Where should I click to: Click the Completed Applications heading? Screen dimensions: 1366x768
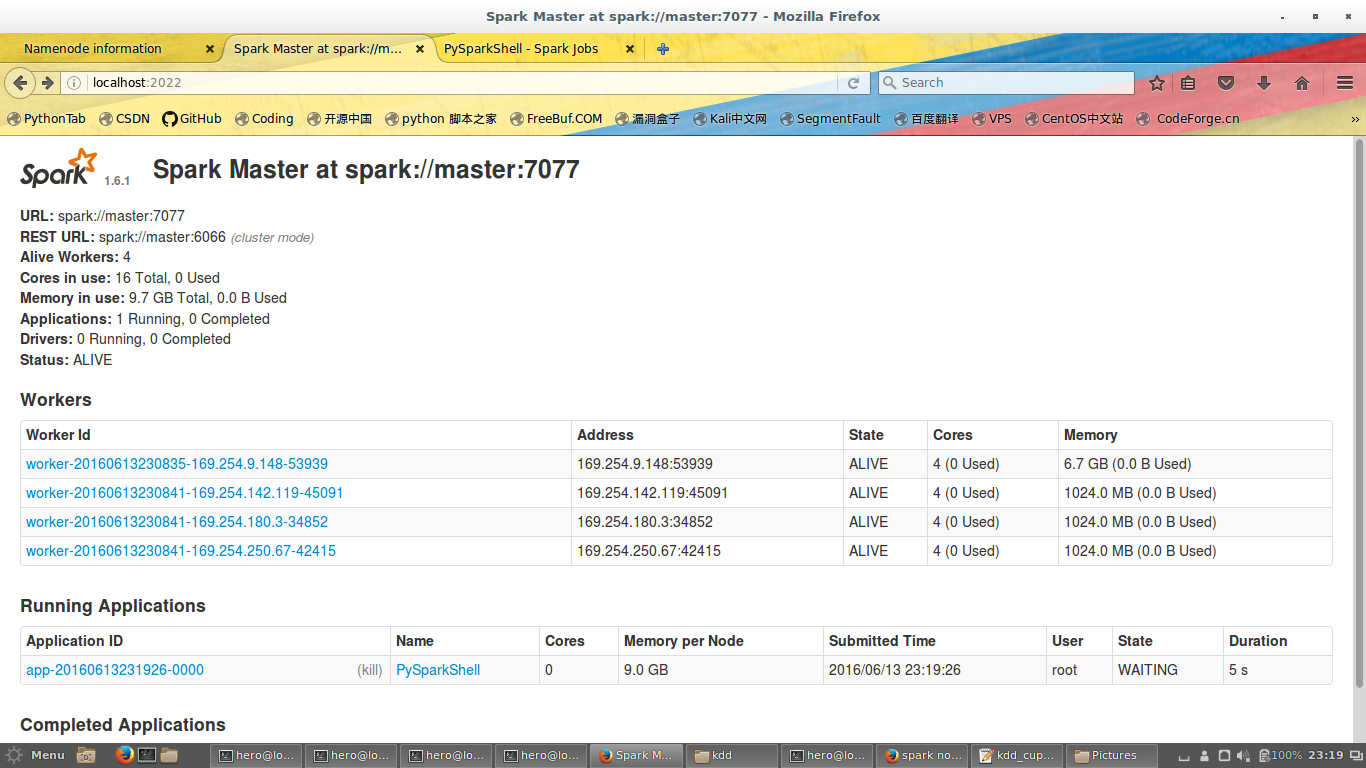[x=123, y=725]
